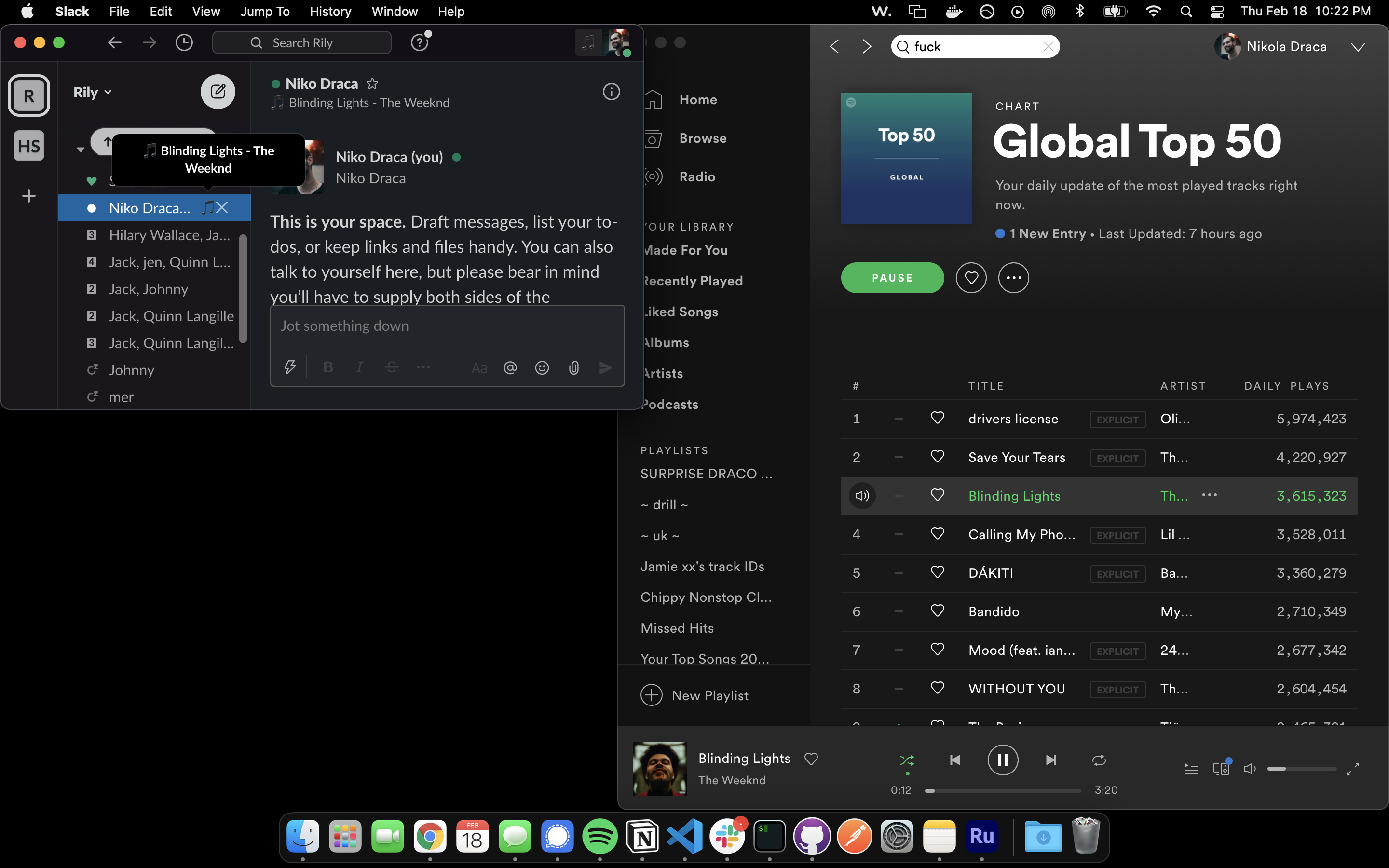Seek in song progress bar
Viewport: 1389px width, 868px height.
point(1003,790)
